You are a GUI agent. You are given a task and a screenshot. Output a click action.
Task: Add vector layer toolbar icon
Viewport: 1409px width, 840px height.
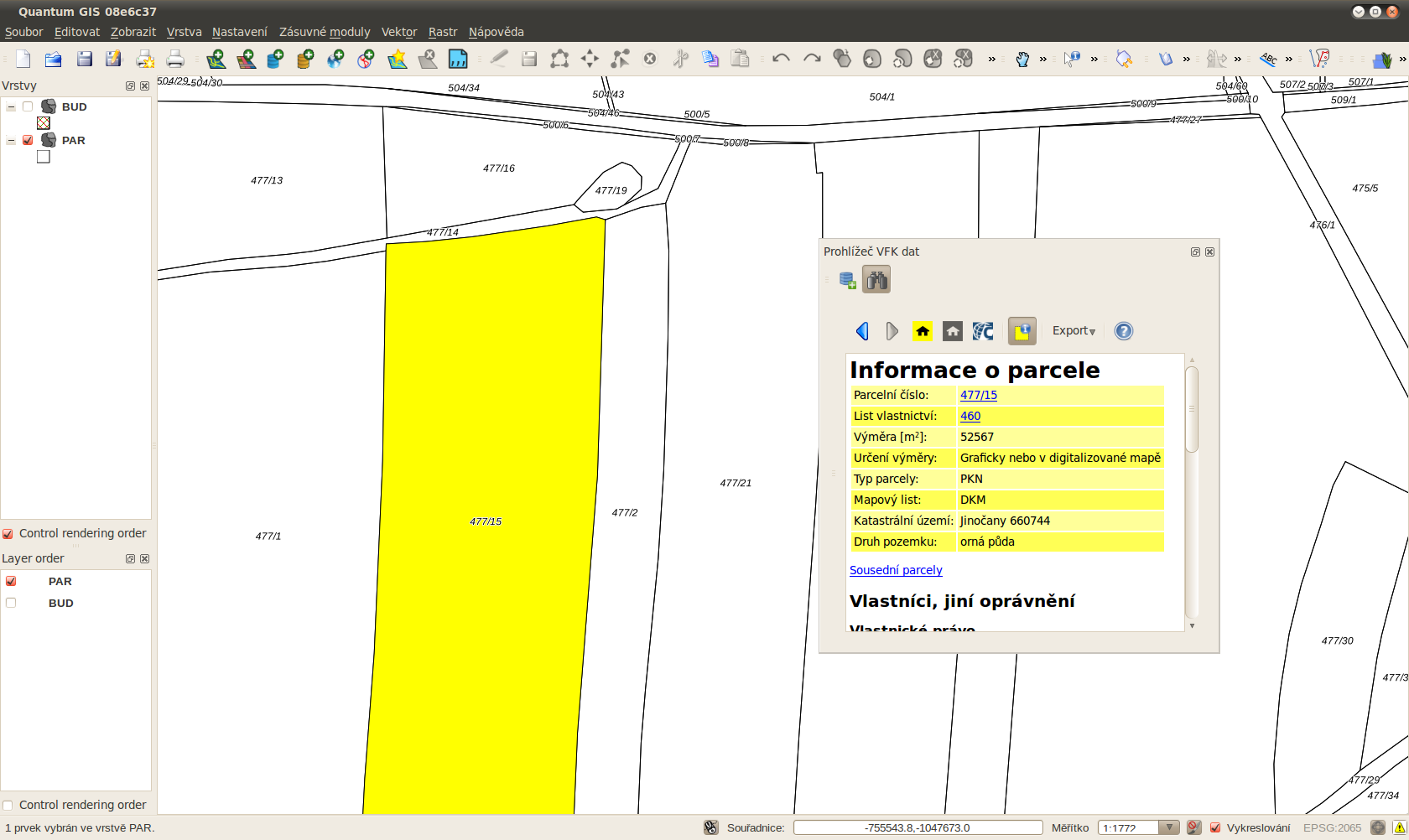point(216,59)
